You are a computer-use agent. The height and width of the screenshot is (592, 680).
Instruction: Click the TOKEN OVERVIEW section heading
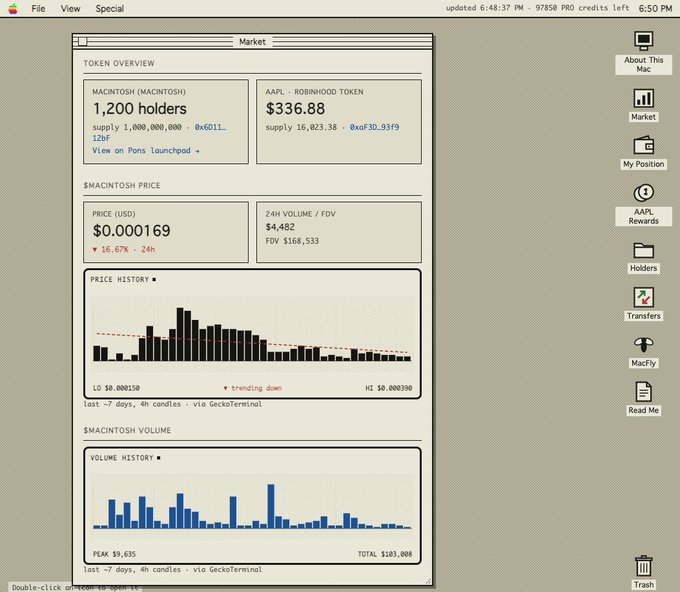click(x=119, y=63)
